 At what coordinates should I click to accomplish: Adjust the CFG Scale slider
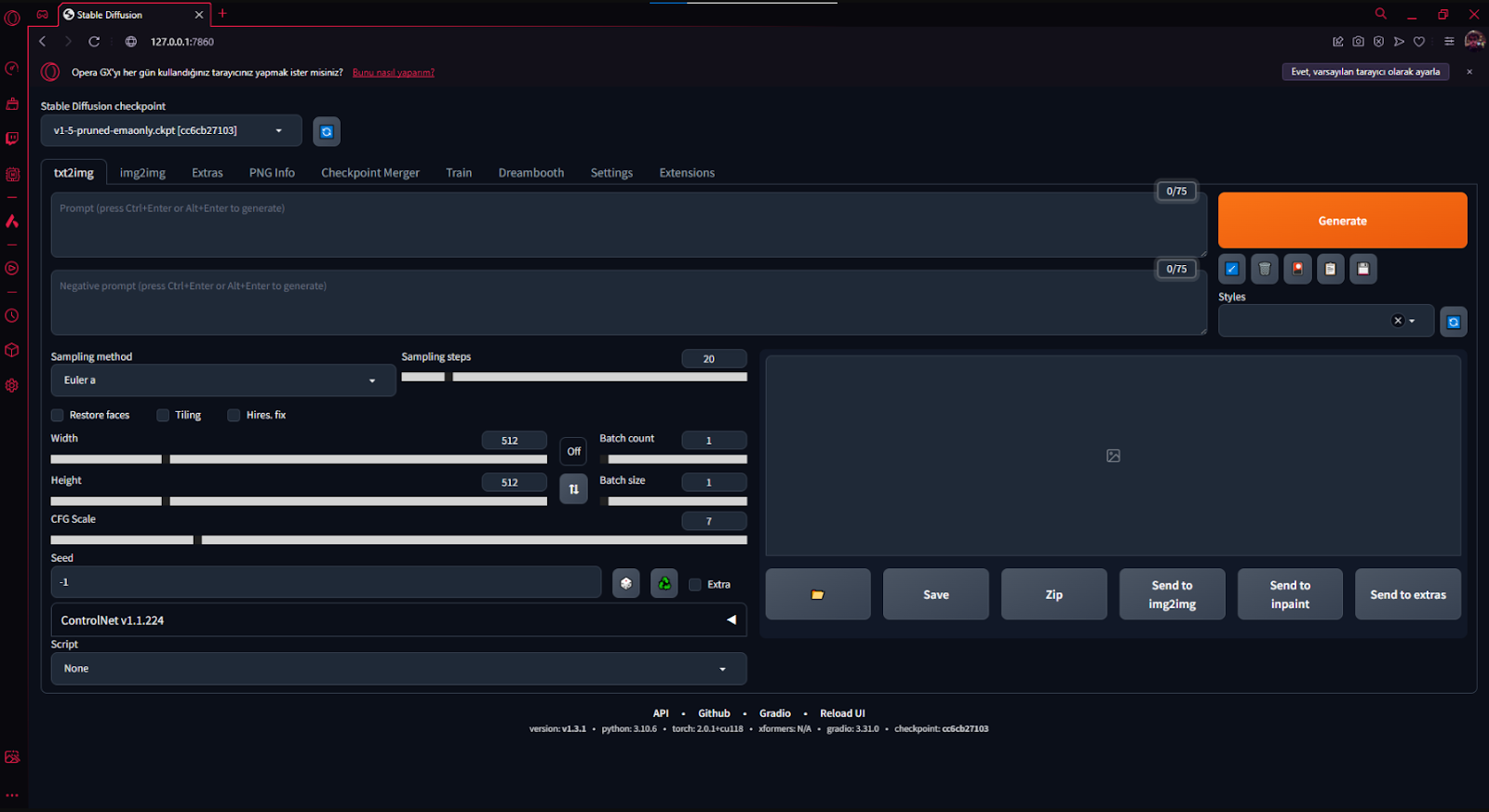(x=398, y=539)
